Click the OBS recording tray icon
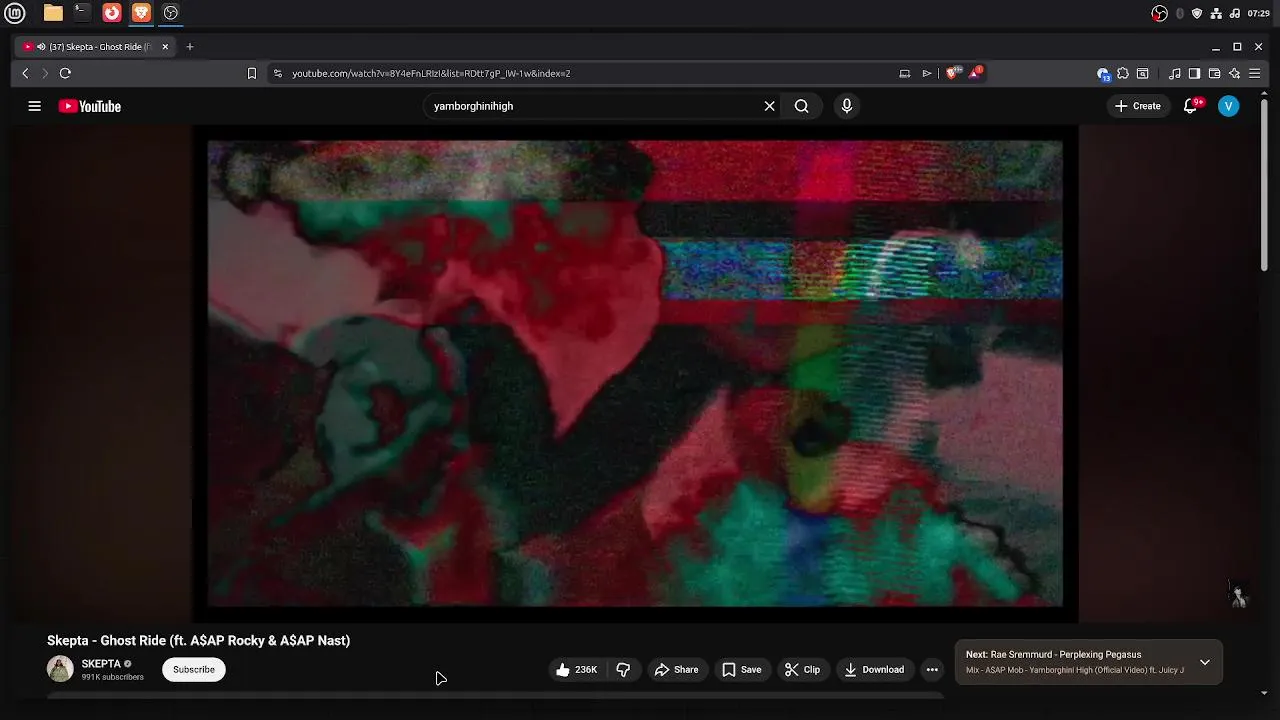This screenshot has width=1280, height=720. (x=1160, y=13)
